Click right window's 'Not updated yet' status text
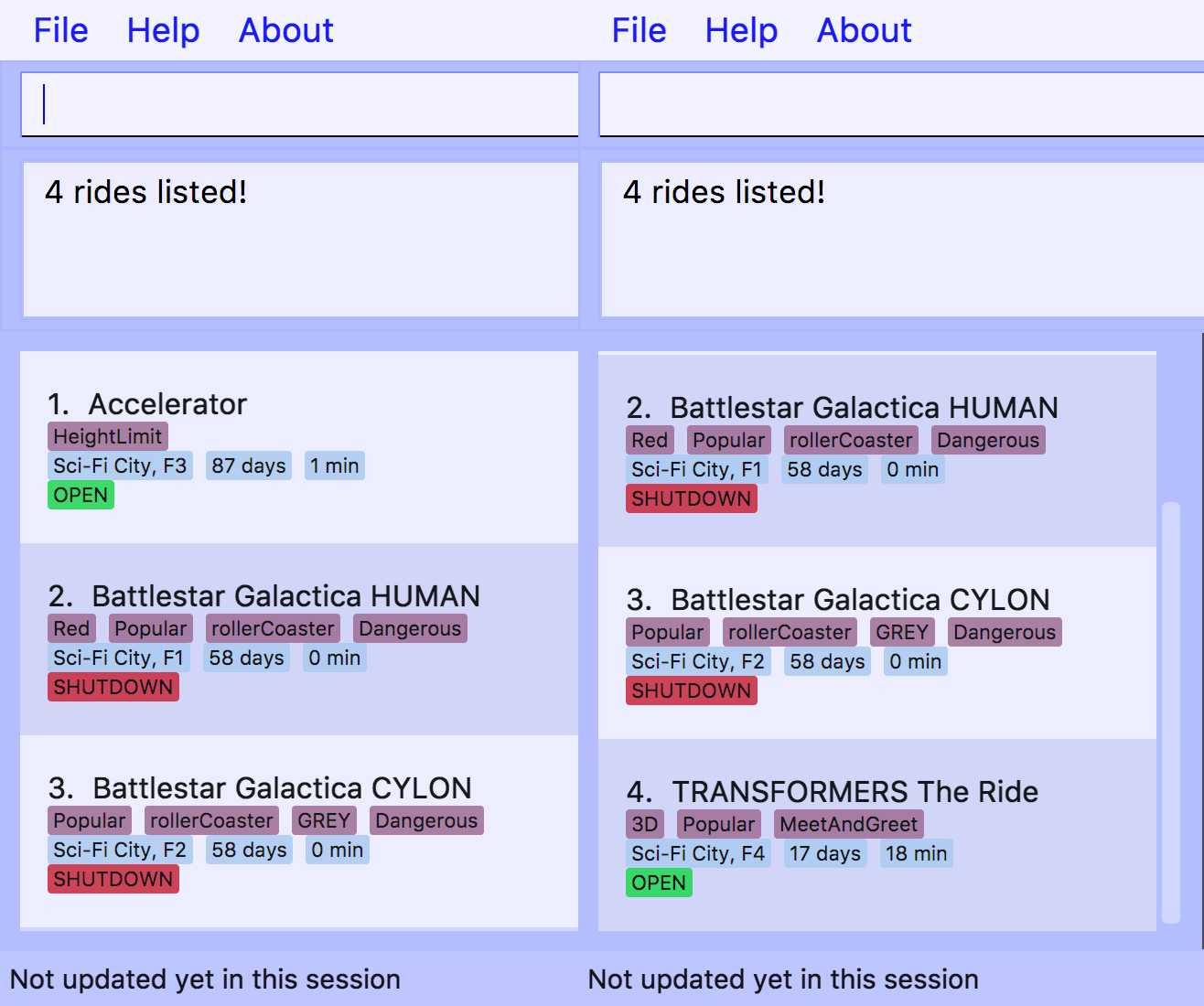Viewport: 1204px width, 1006px height. pyautogui.click(x=783, y=979)
